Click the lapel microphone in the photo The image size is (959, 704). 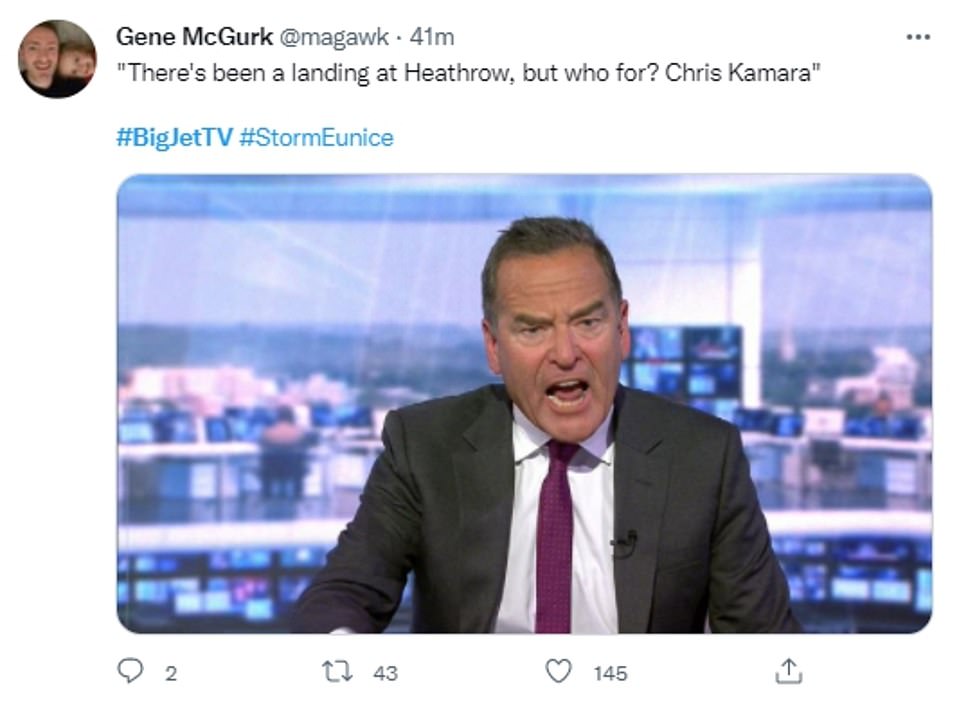point(625,545)
